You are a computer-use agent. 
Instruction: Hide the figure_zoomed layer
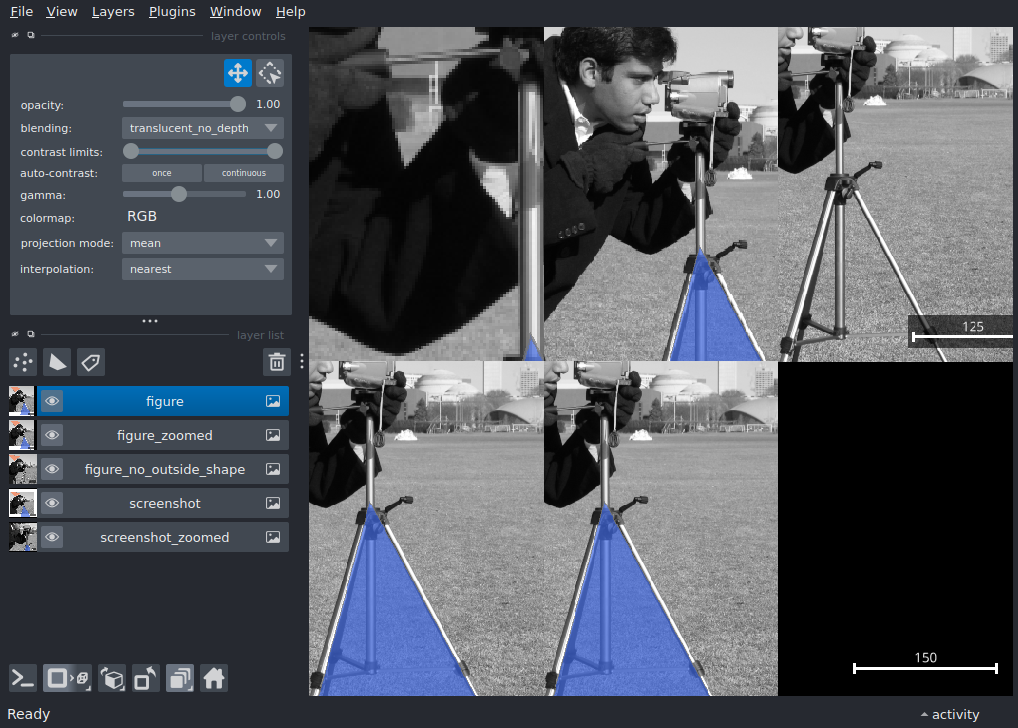(51, 435)
